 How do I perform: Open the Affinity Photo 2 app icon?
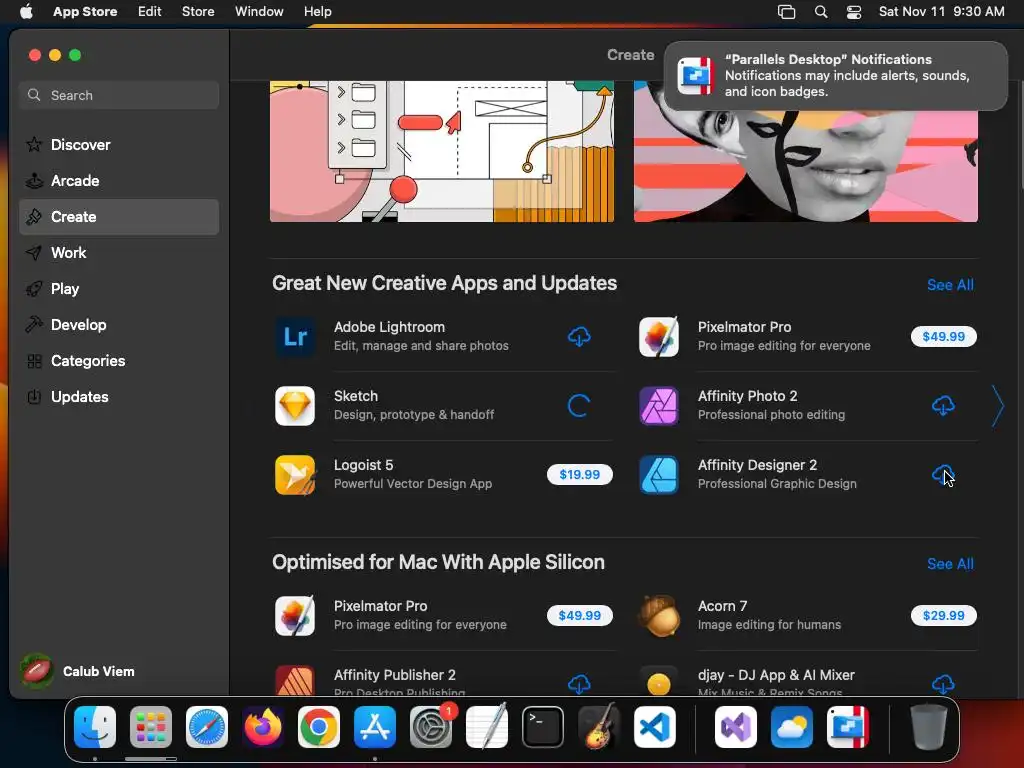tap(658, 406)
